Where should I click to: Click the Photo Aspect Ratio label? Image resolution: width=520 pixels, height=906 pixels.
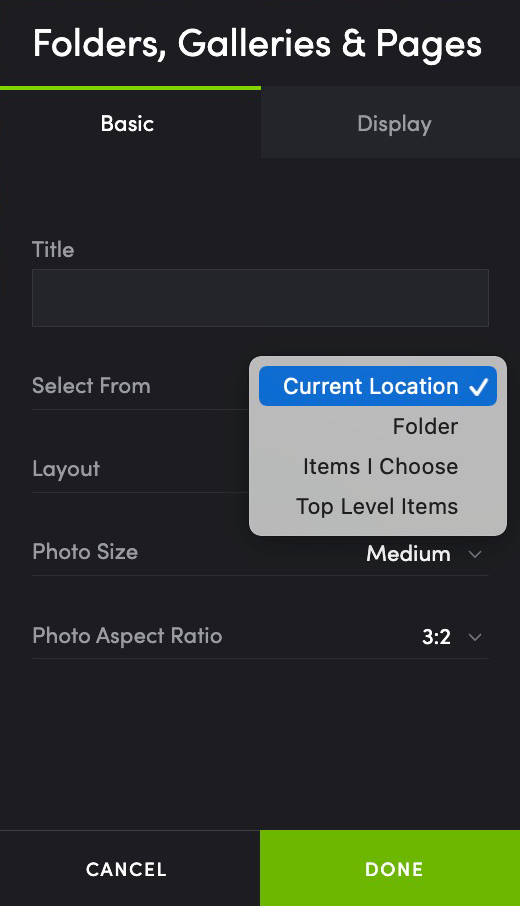127,636
